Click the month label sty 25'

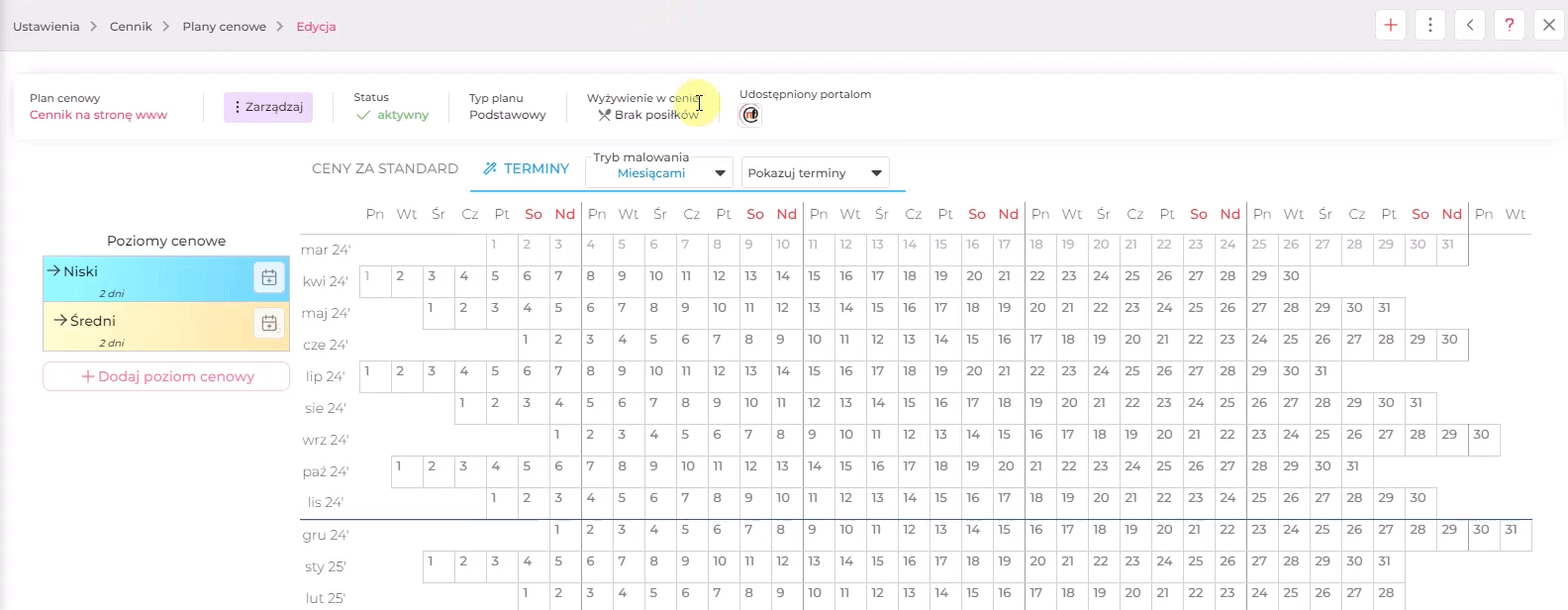[x=326, y=566]
